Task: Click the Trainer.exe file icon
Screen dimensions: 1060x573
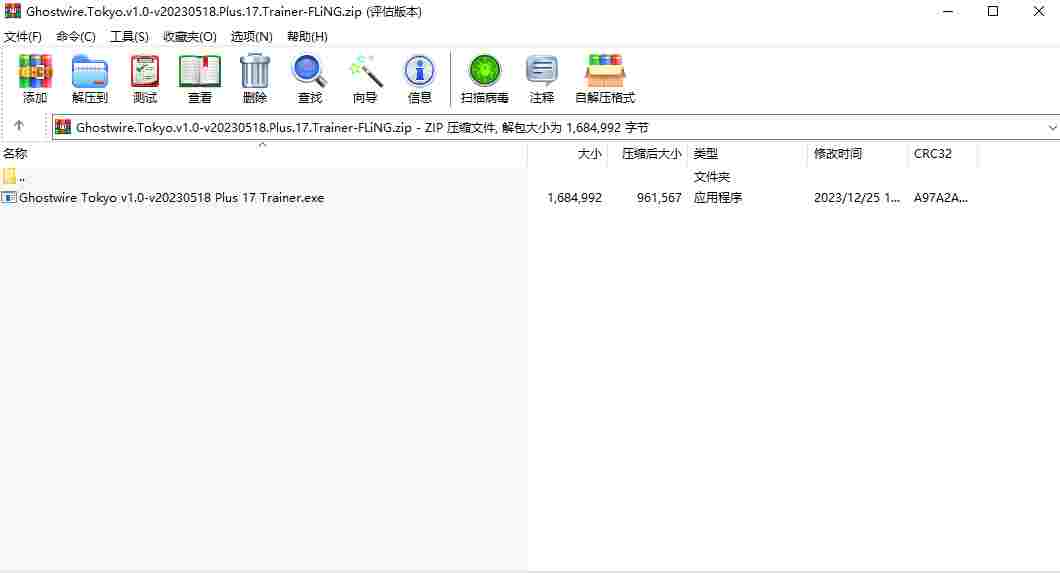Action: (9, 197)
